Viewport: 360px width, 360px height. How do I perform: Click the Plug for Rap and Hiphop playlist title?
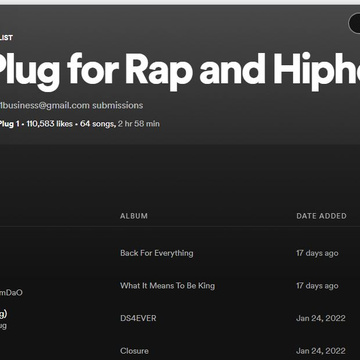click(x=178, y=71)
